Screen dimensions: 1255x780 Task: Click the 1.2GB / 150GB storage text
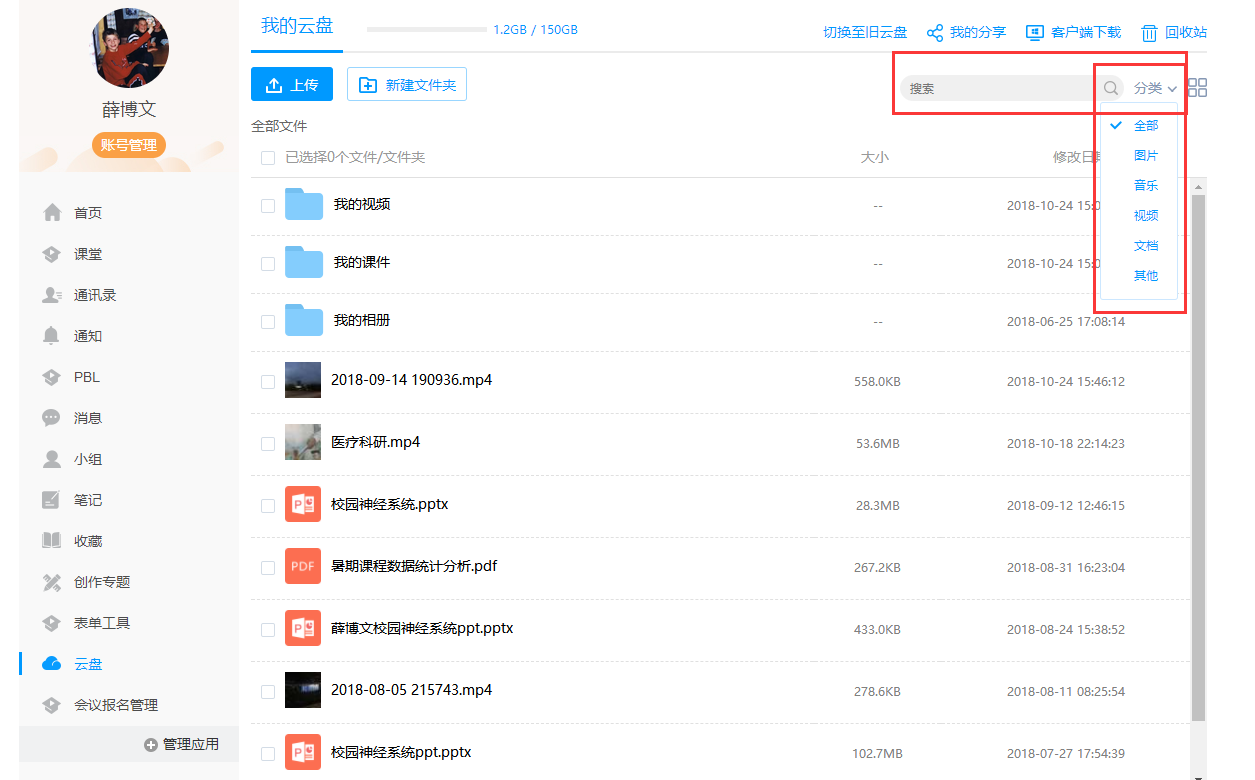coord(535,30)
